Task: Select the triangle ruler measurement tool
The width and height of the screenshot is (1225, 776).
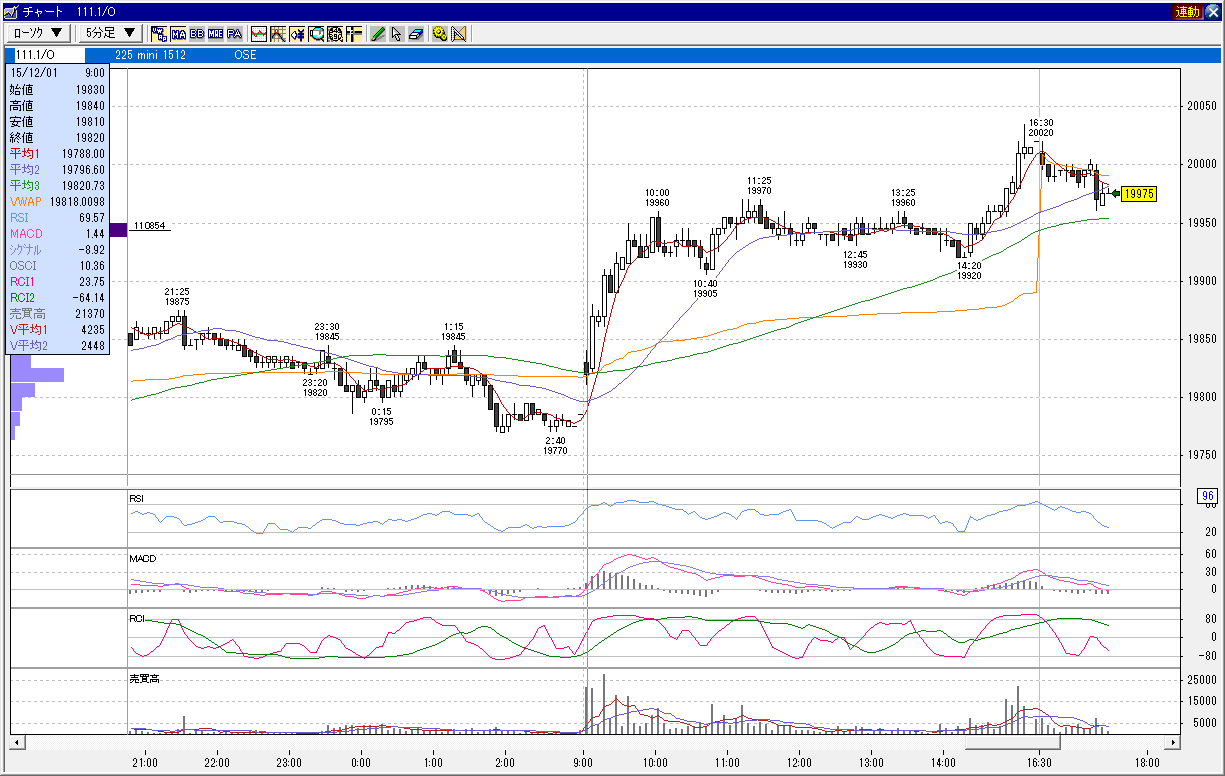Action: pyautogui.click(x=459, y=33)
